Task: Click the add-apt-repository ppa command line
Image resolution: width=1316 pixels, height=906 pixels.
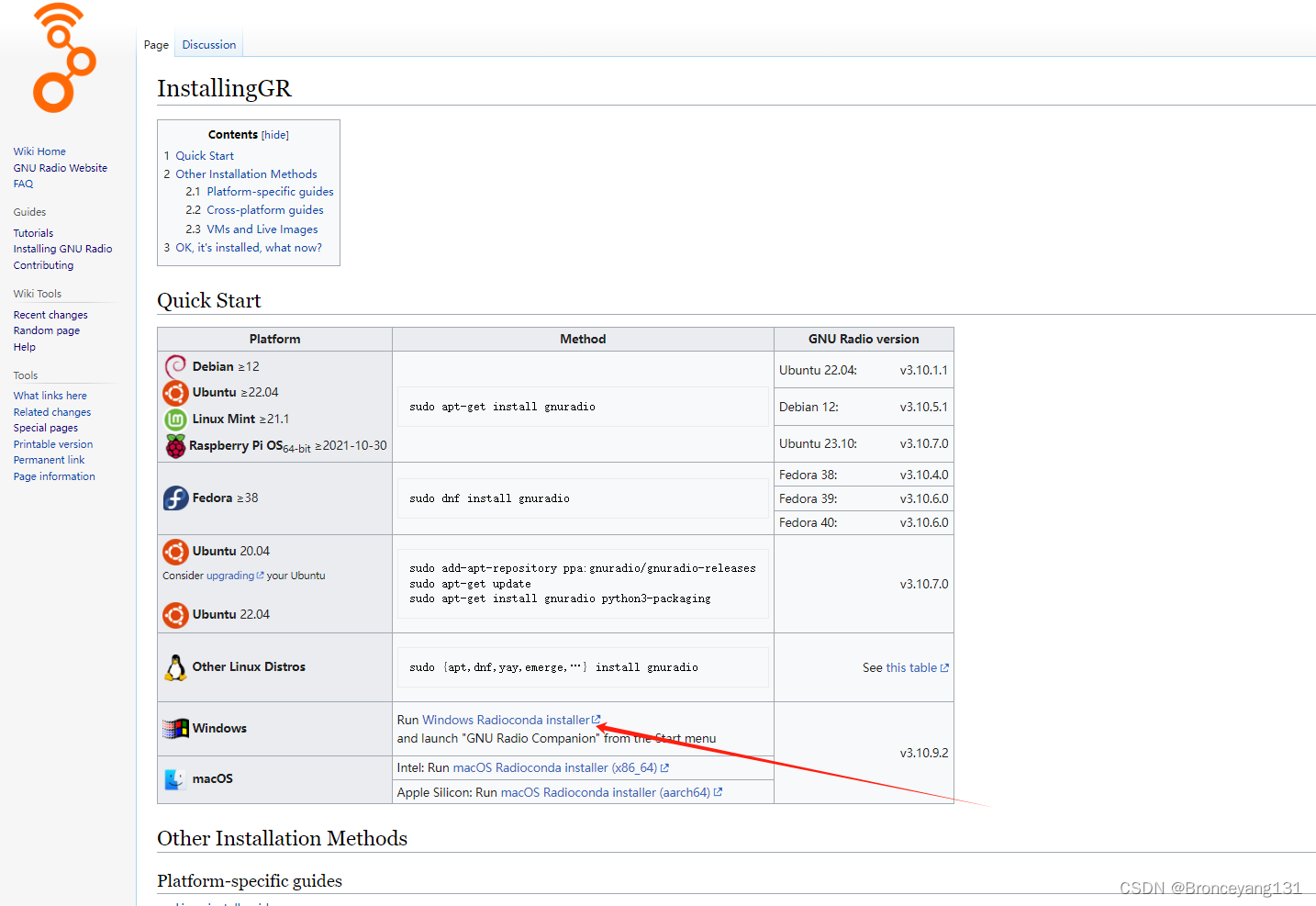Action: [583, 568]
